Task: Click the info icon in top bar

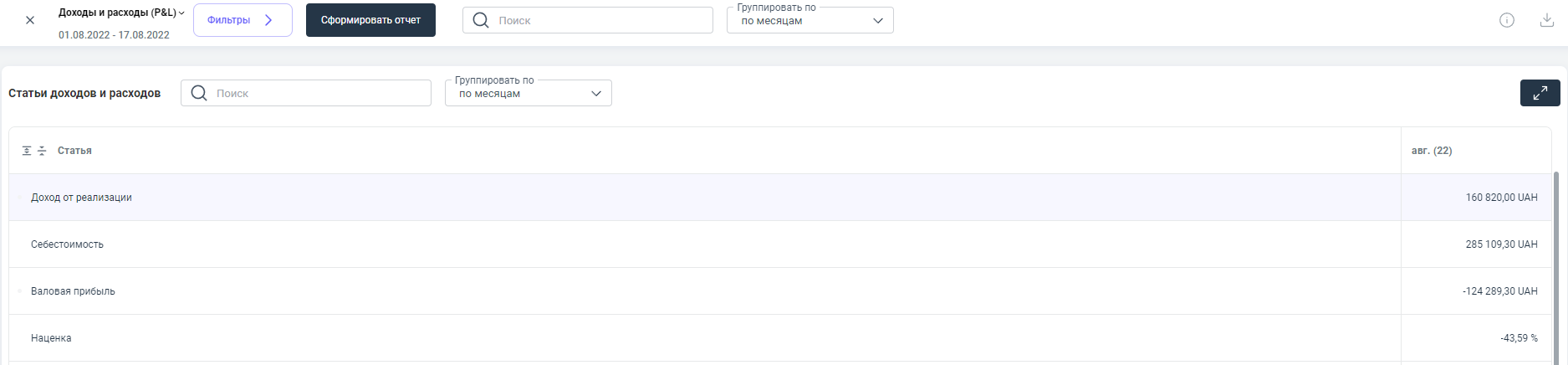Action: coord(1506,20)
